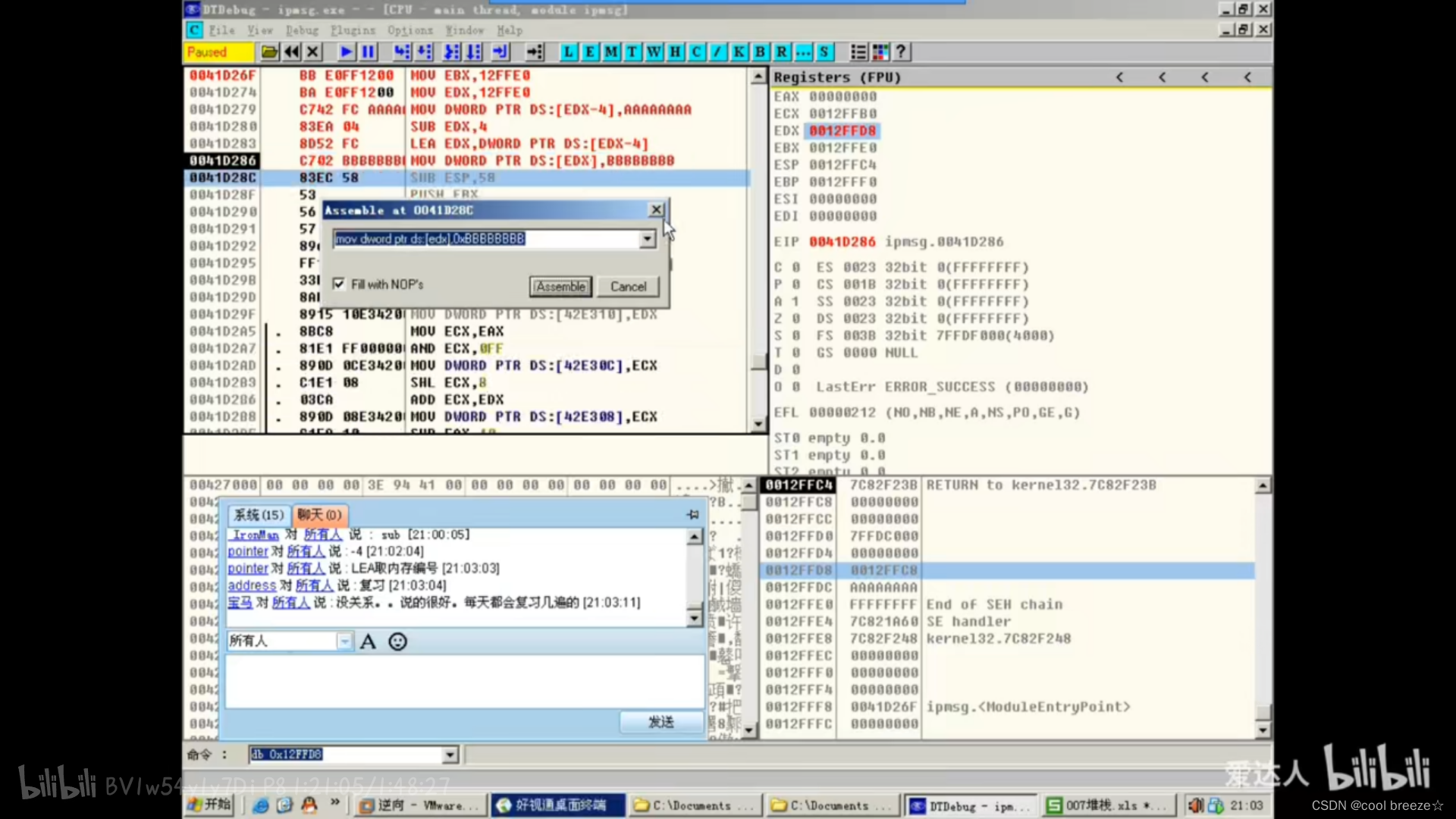Switch to the 系统 (15) chat tab
This screenshot has width=1456, height=819.
pyautogui.click(x=259, y=515)
